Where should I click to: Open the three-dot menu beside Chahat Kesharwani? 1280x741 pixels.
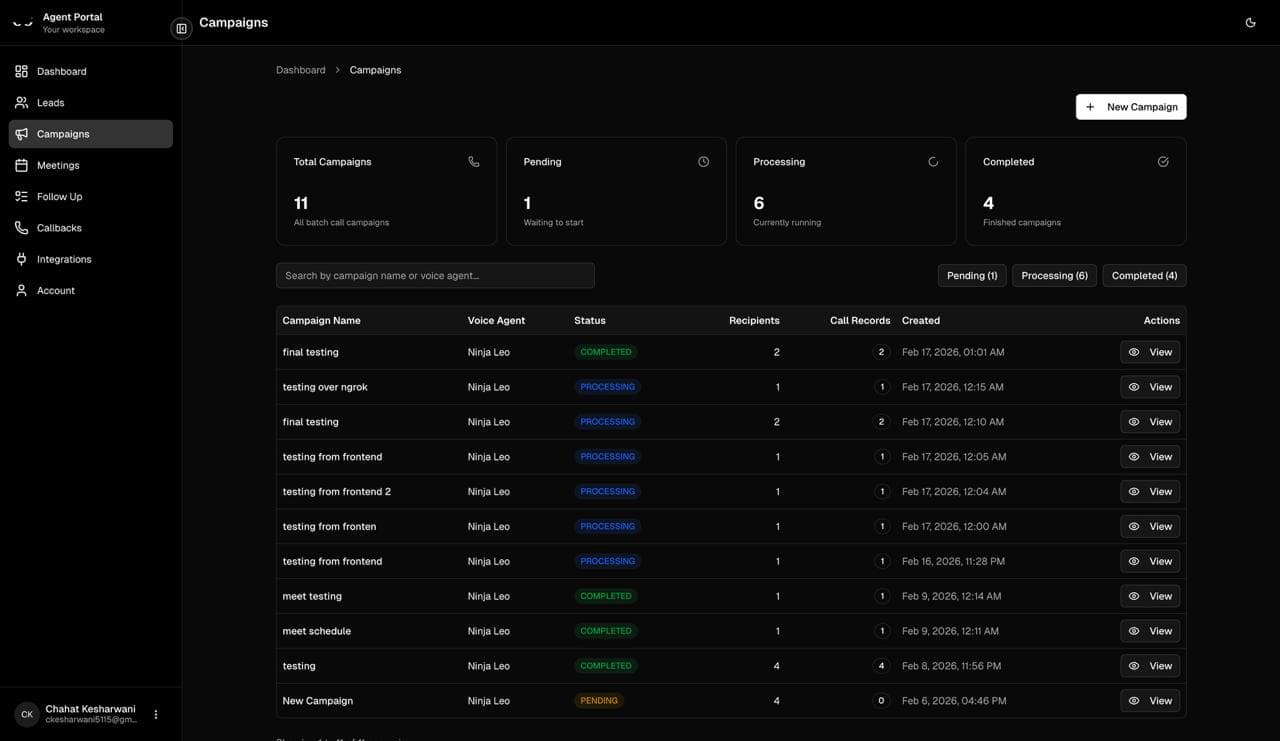(x=155, y=713)
